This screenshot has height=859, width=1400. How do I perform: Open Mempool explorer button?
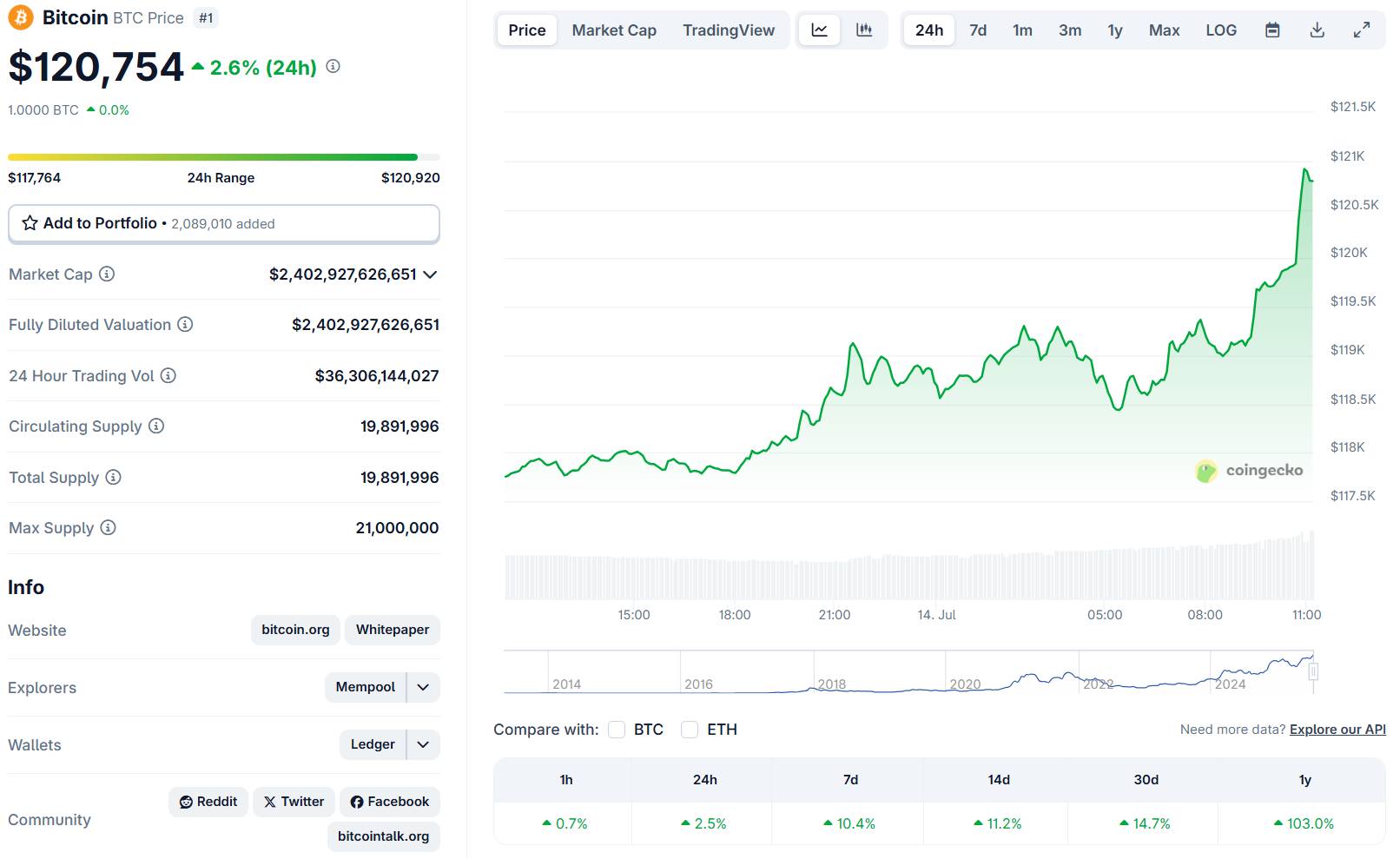tap(366, 687)
